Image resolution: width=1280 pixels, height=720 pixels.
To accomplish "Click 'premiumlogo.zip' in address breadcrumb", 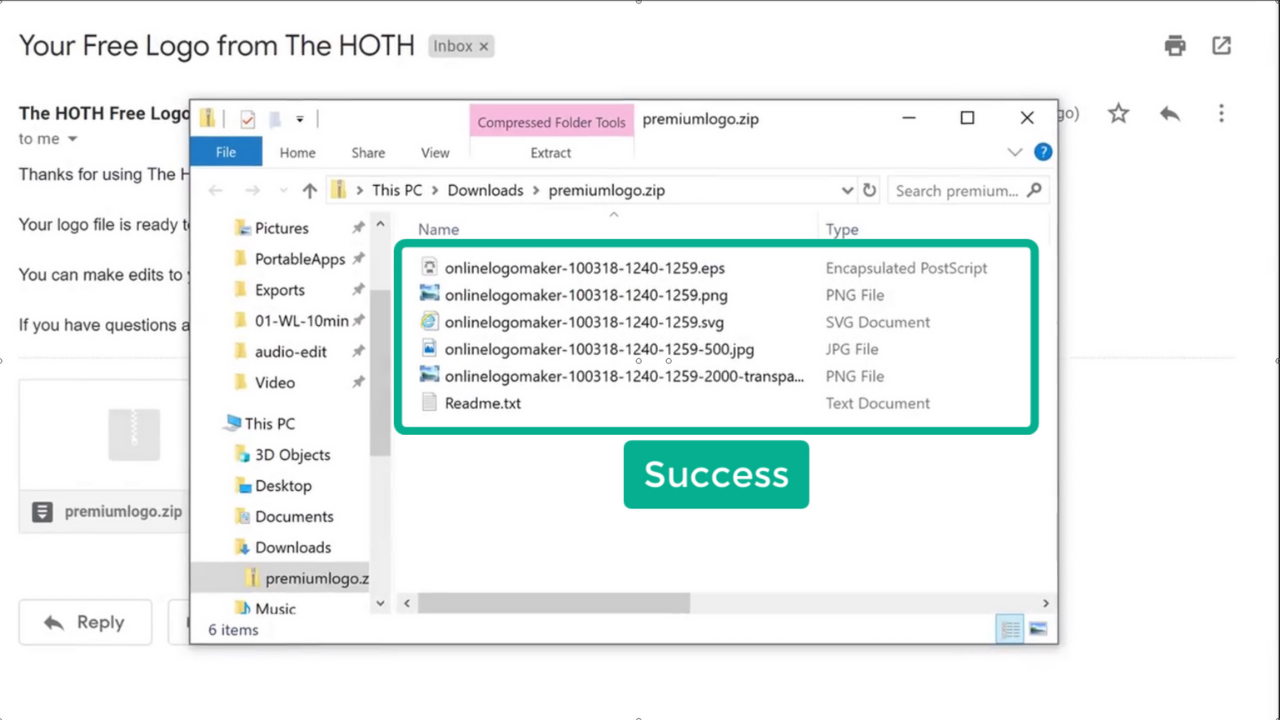I will [606, 190].
